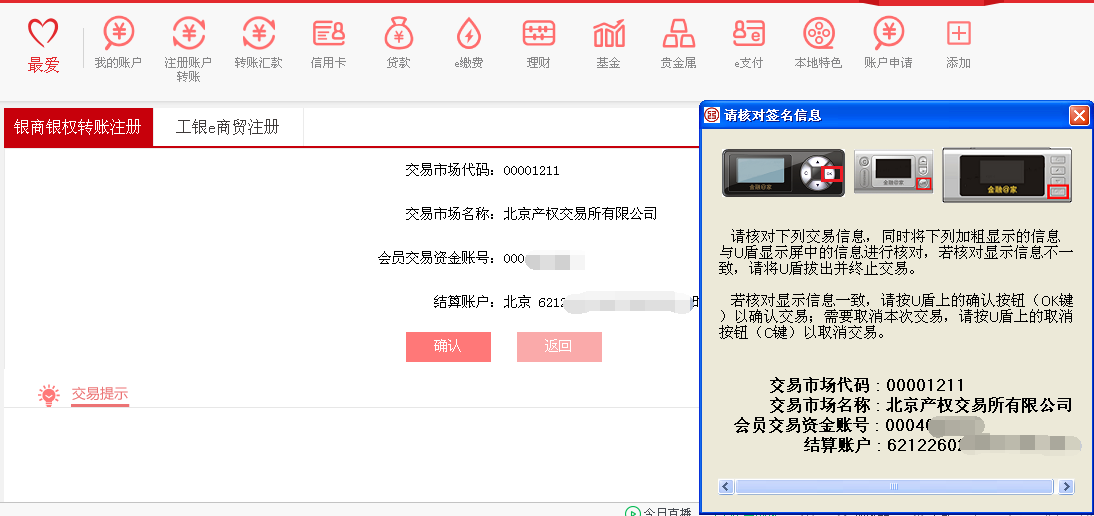This screenshot has height=516, width=1094.
Task: Open e支付 in the top navigation
Action: click(x=749, y=43)
